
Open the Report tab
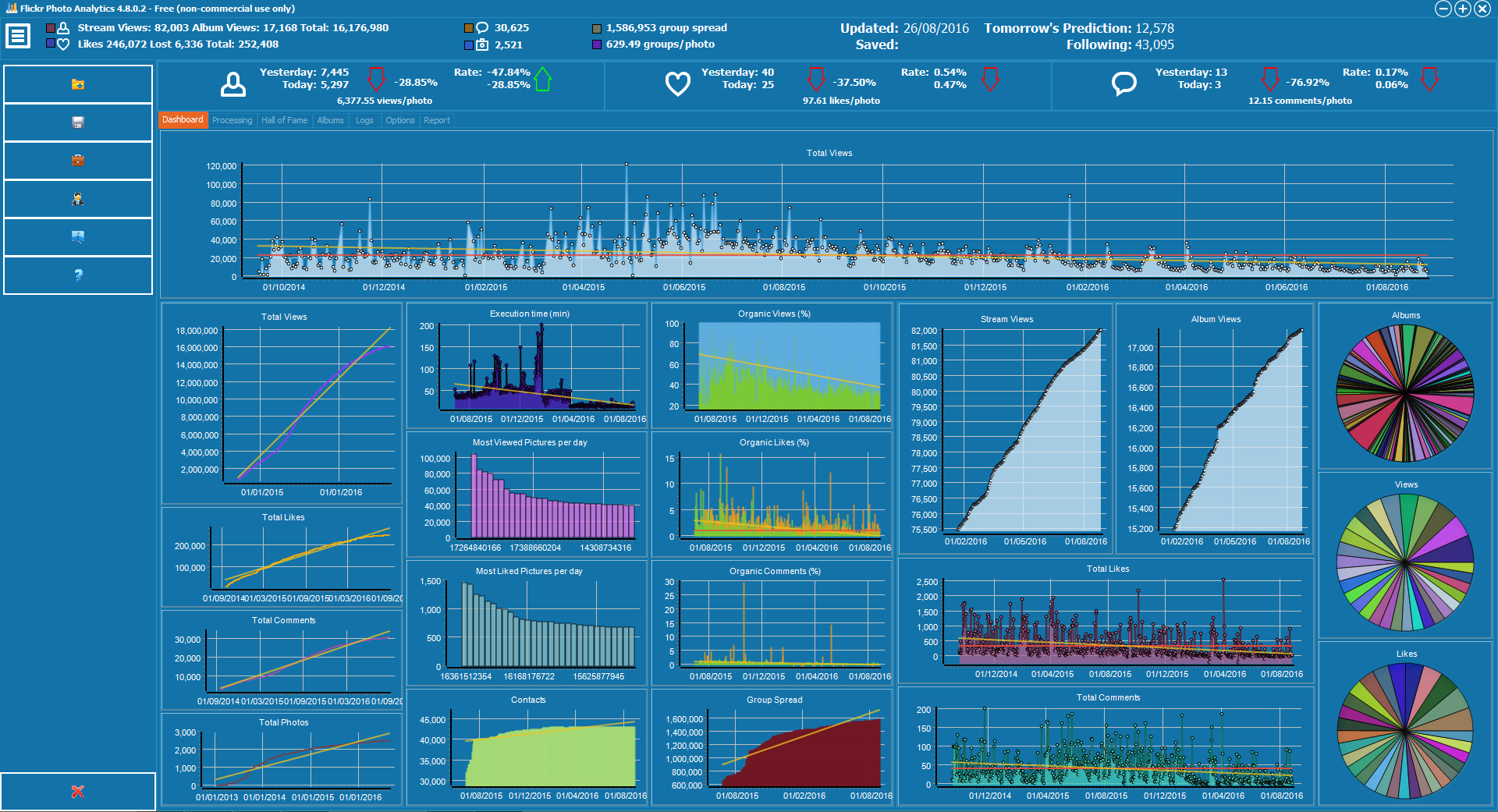coord(436,120)
